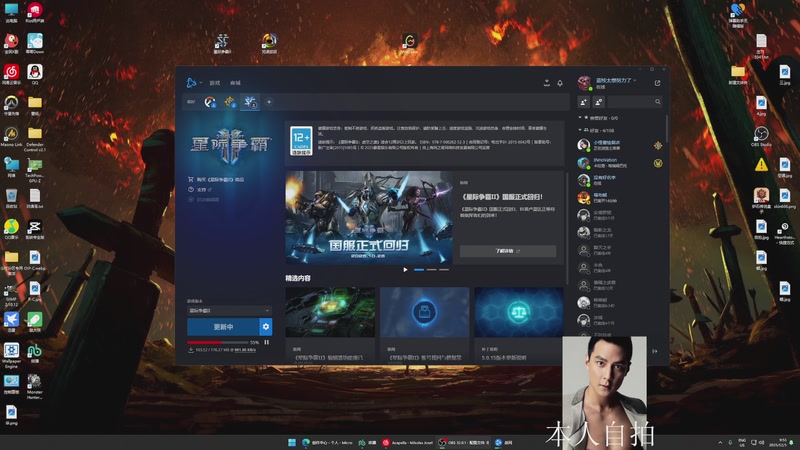
Task: Open the 国服正式回归 banner image
Action: [369, 217]
